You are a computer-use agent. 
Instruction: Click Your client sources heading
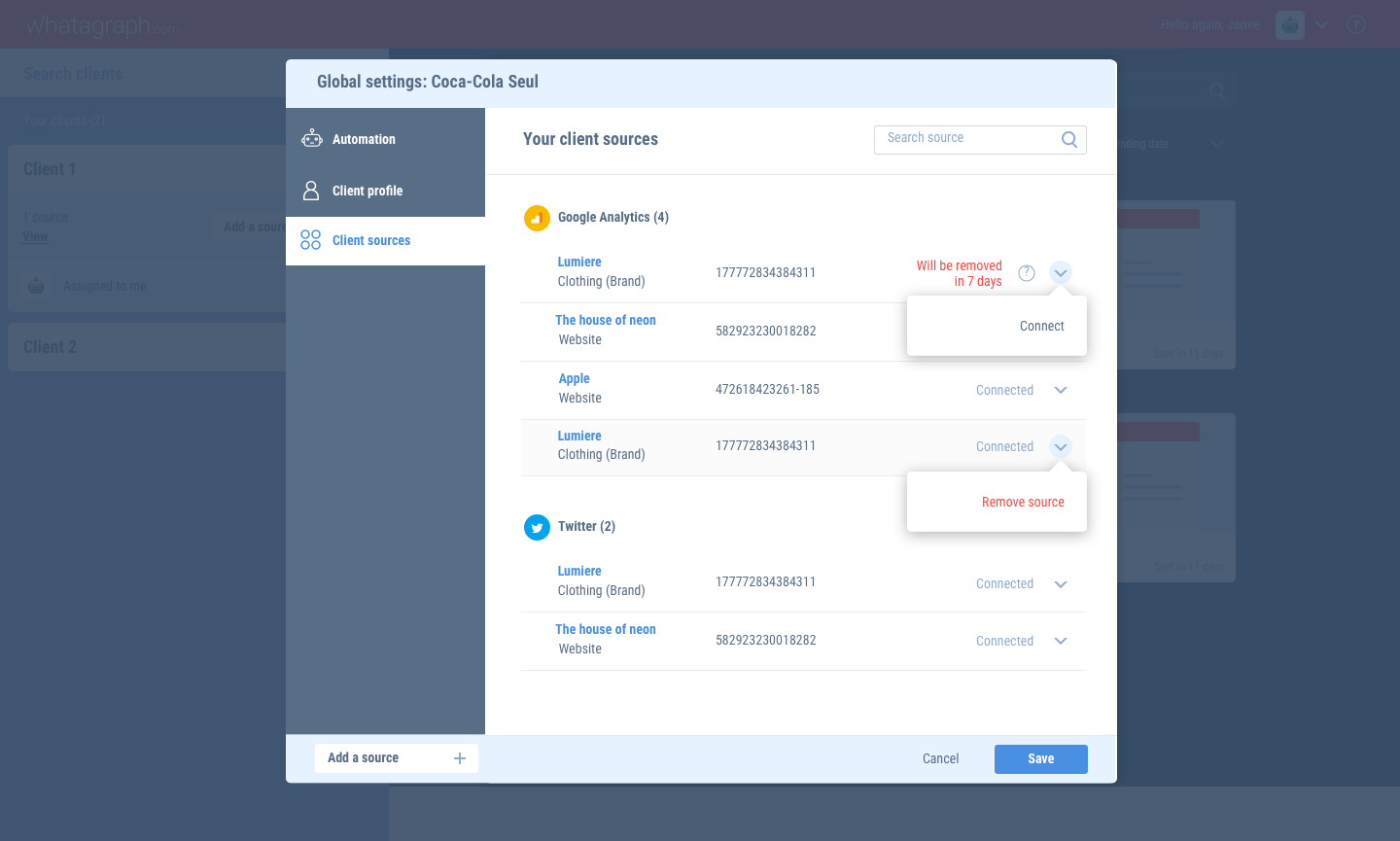590,139
